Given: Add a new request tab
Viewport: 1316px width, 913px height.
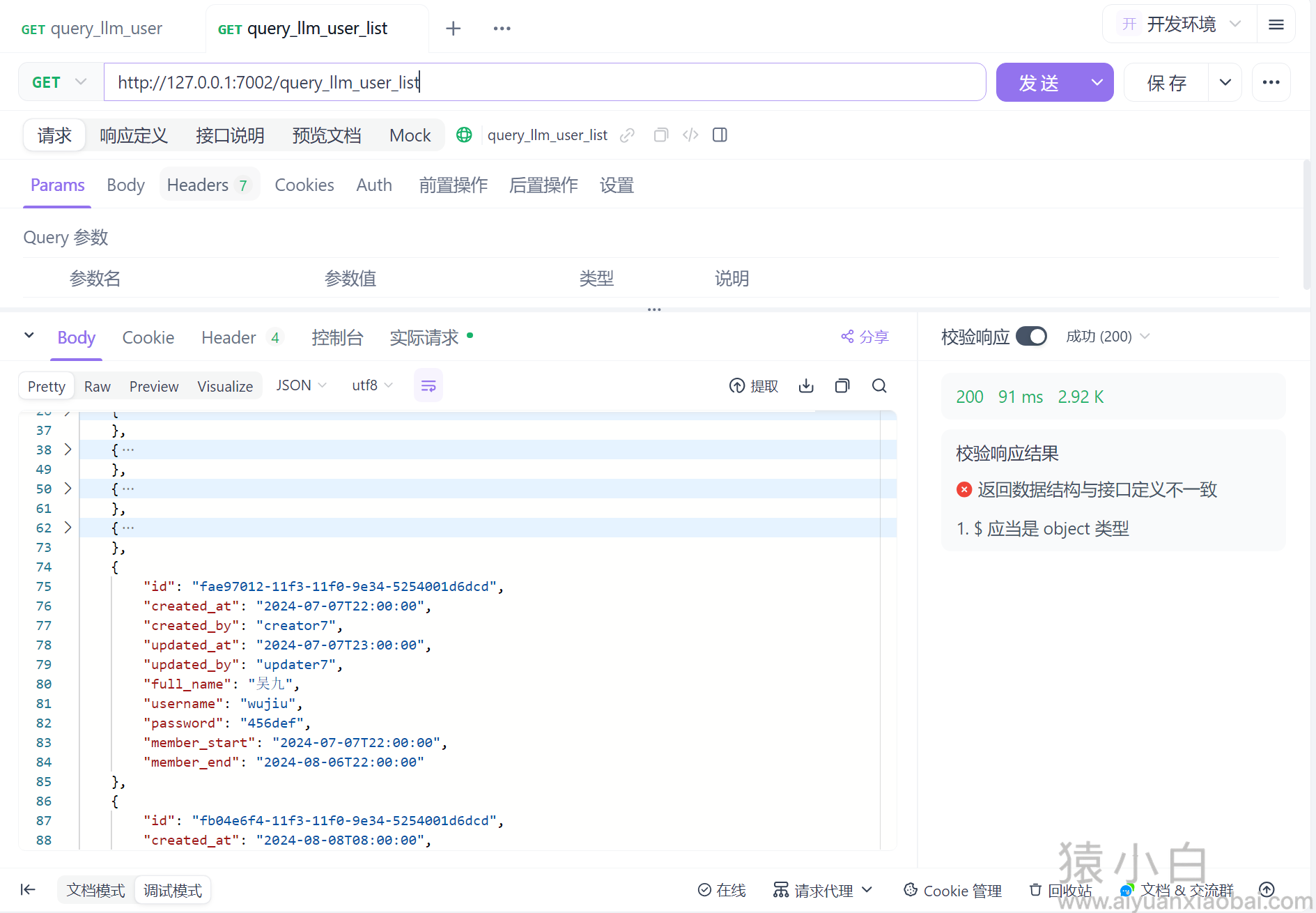Looking at the screenshot, I should [453, 29].
